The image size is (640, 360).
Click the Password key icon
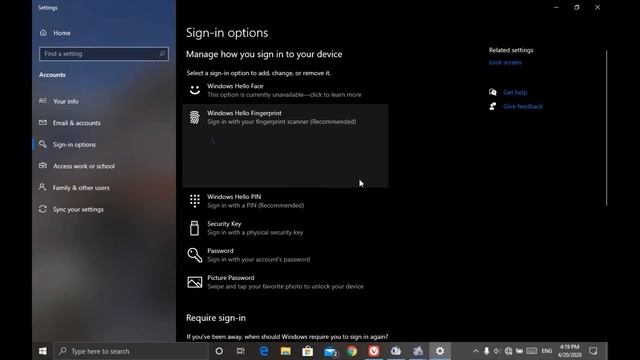(x=195, y=255)
